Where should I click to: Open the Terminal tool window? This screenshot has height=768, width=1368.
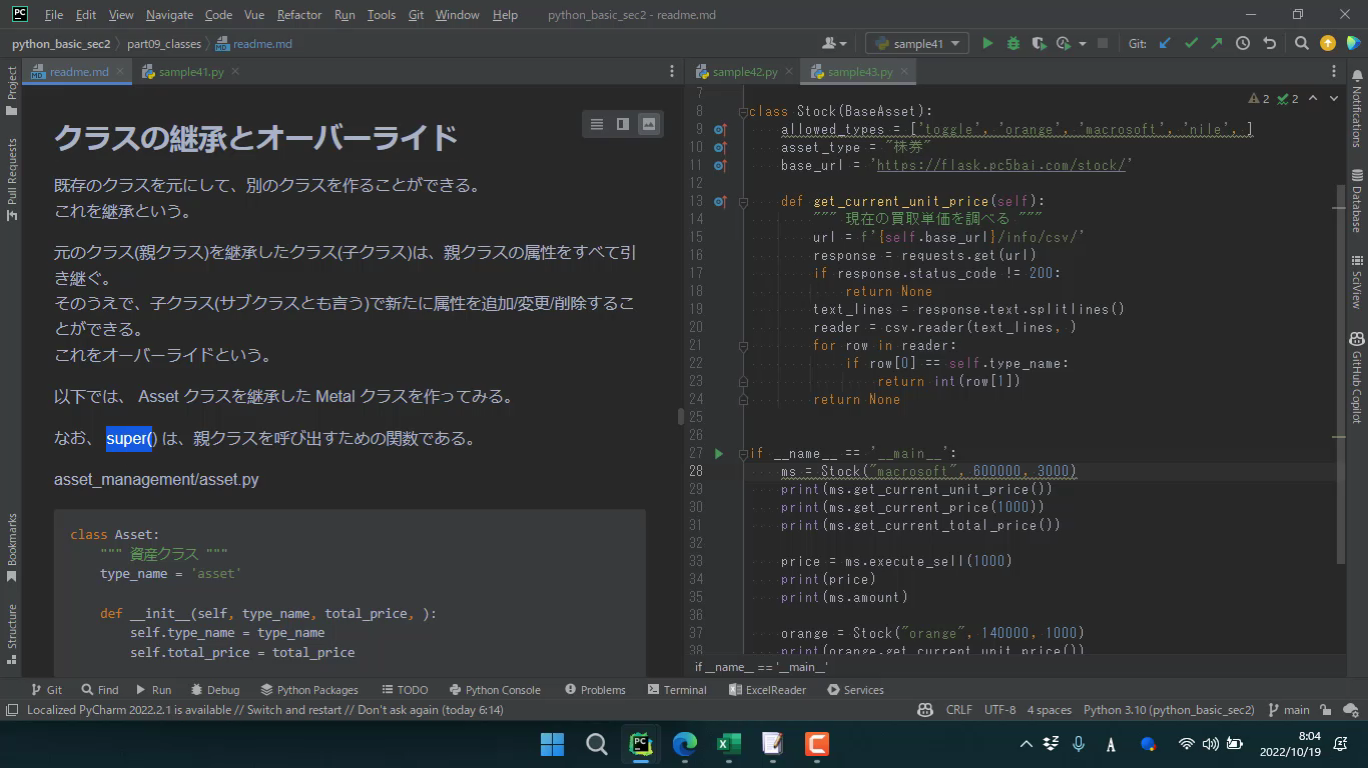tap(677, 690)
